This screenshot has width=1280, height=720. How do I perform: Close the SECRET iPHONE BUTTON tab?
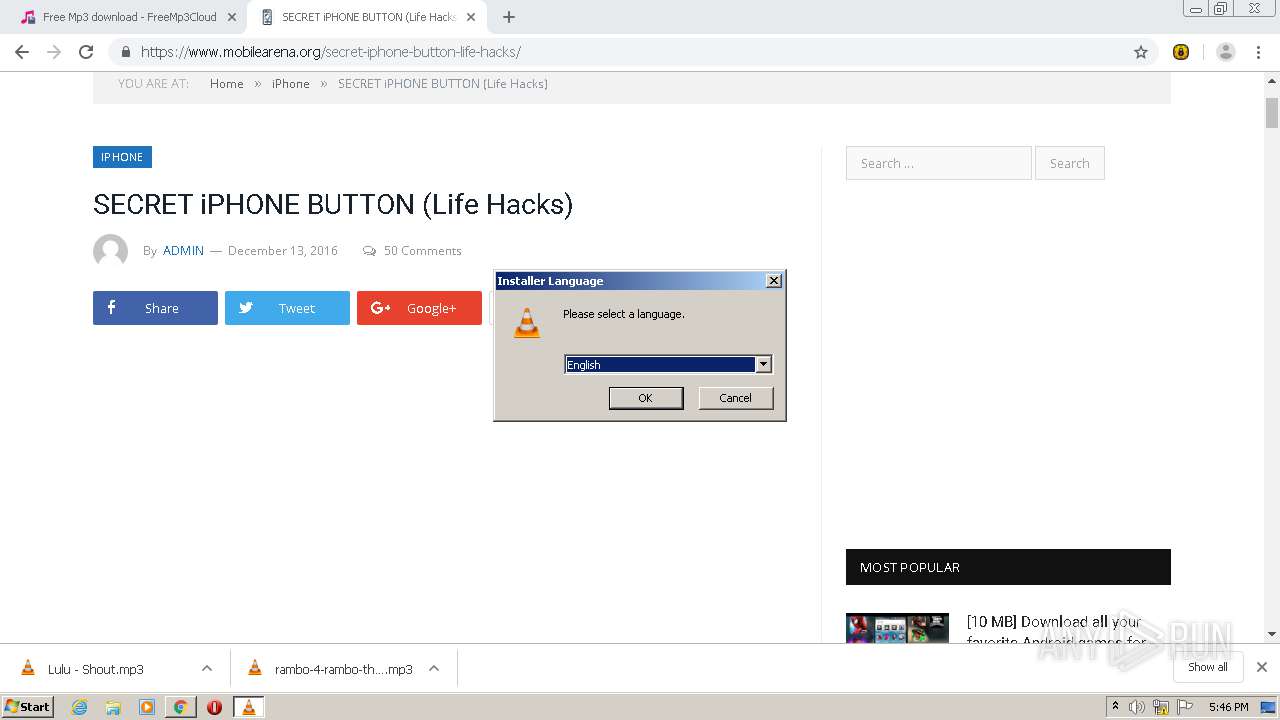click(471, 17)
